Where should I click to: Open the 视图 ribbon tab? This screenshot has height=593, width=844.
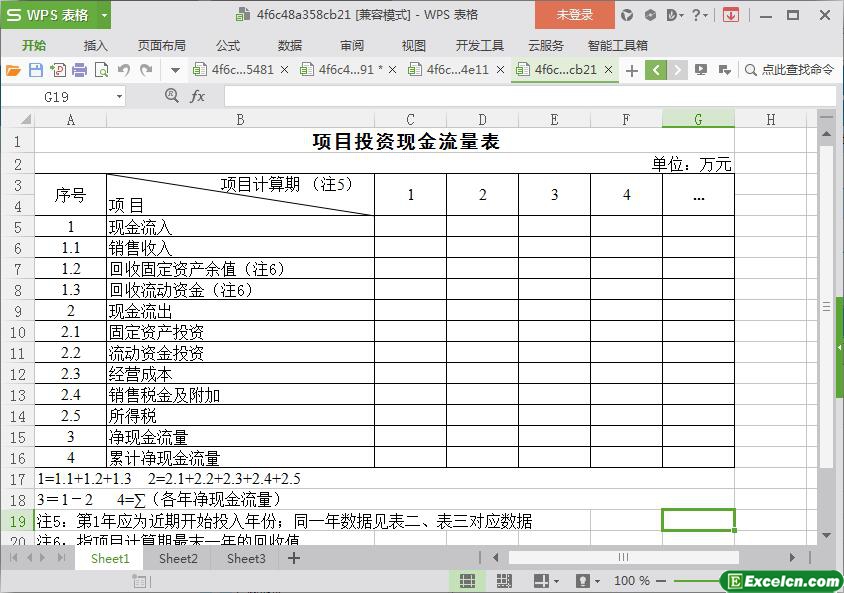(x=413, y=46)
